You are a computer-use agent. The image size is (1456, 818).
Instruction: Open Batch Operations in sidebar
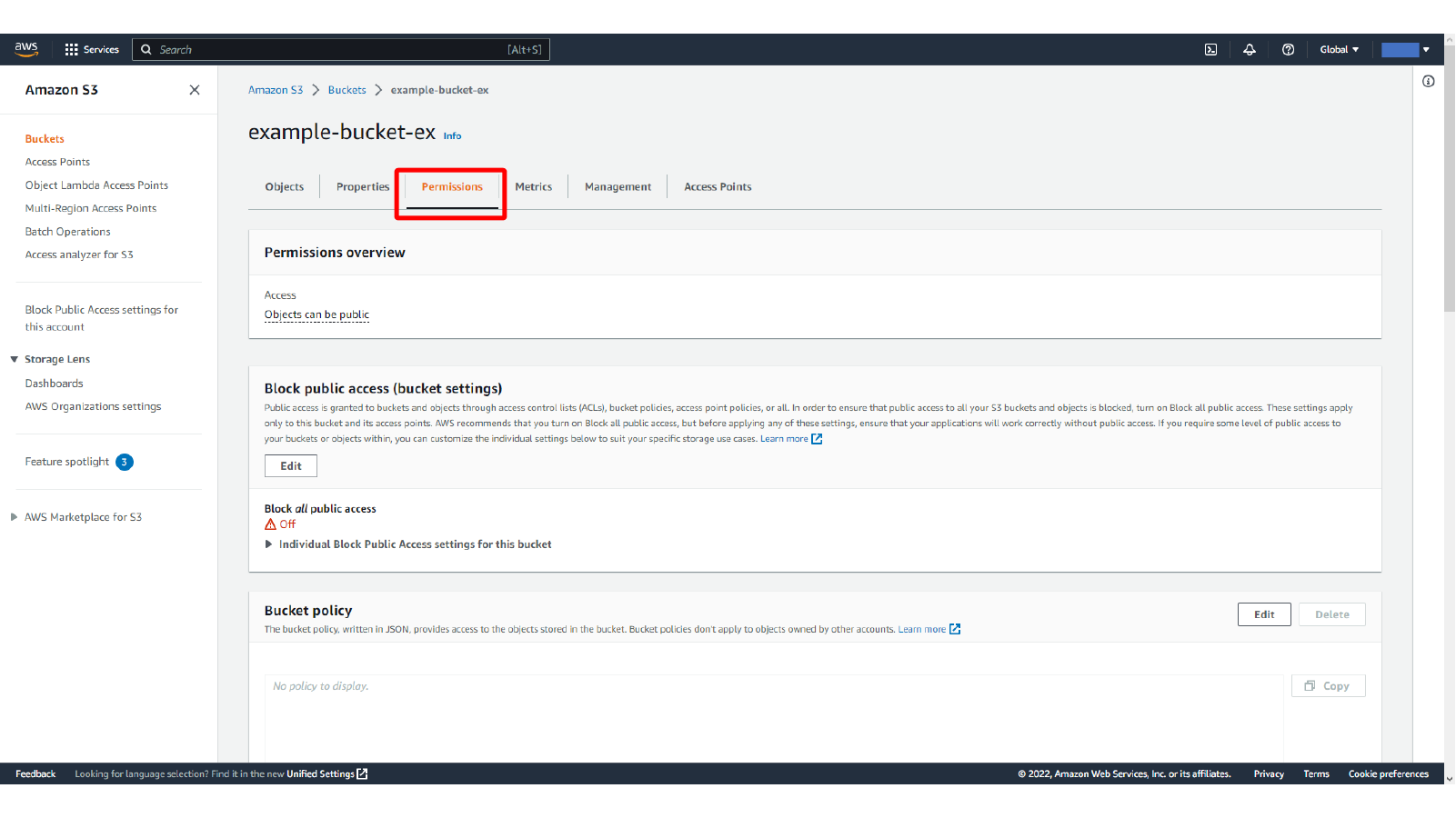click(x=67, y=232)
